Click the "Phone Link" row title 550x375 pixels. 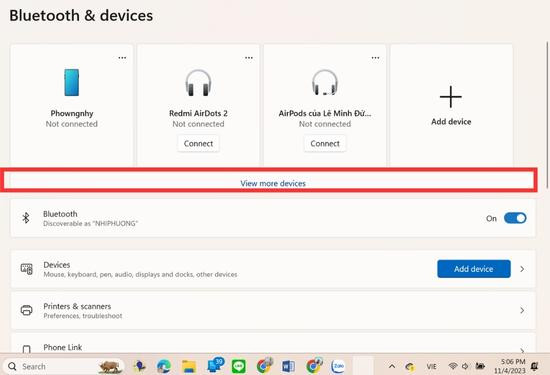(x=62, y=347)
